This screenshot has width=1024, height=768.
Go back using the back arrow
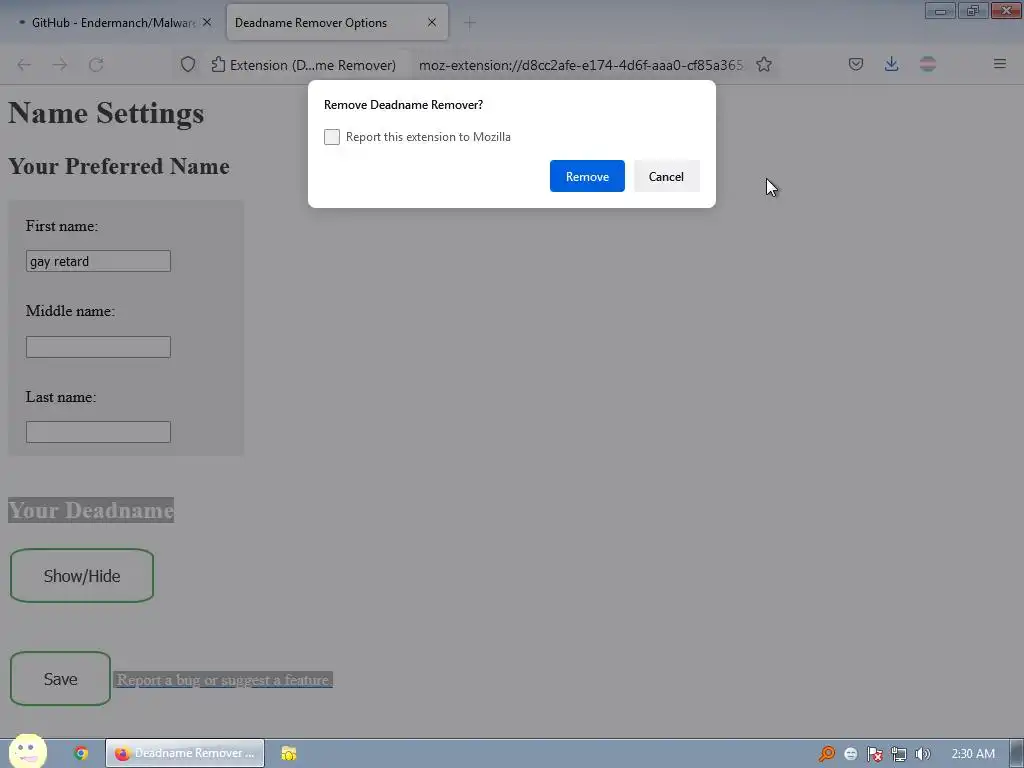(24, 65)
